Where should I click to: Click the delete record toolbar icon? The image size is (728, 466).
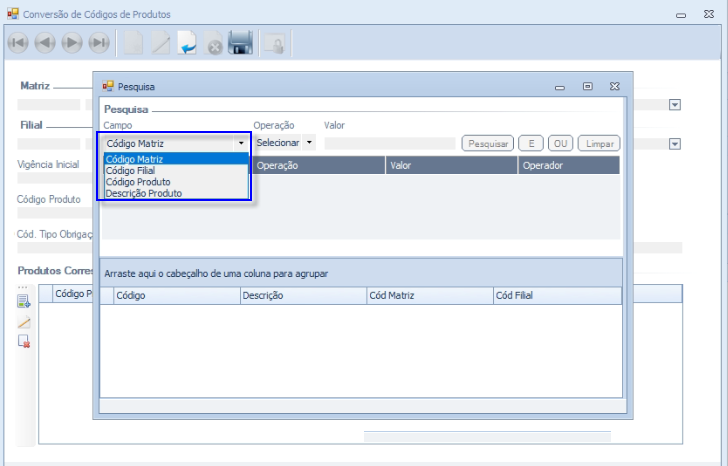tap(214, 43)
